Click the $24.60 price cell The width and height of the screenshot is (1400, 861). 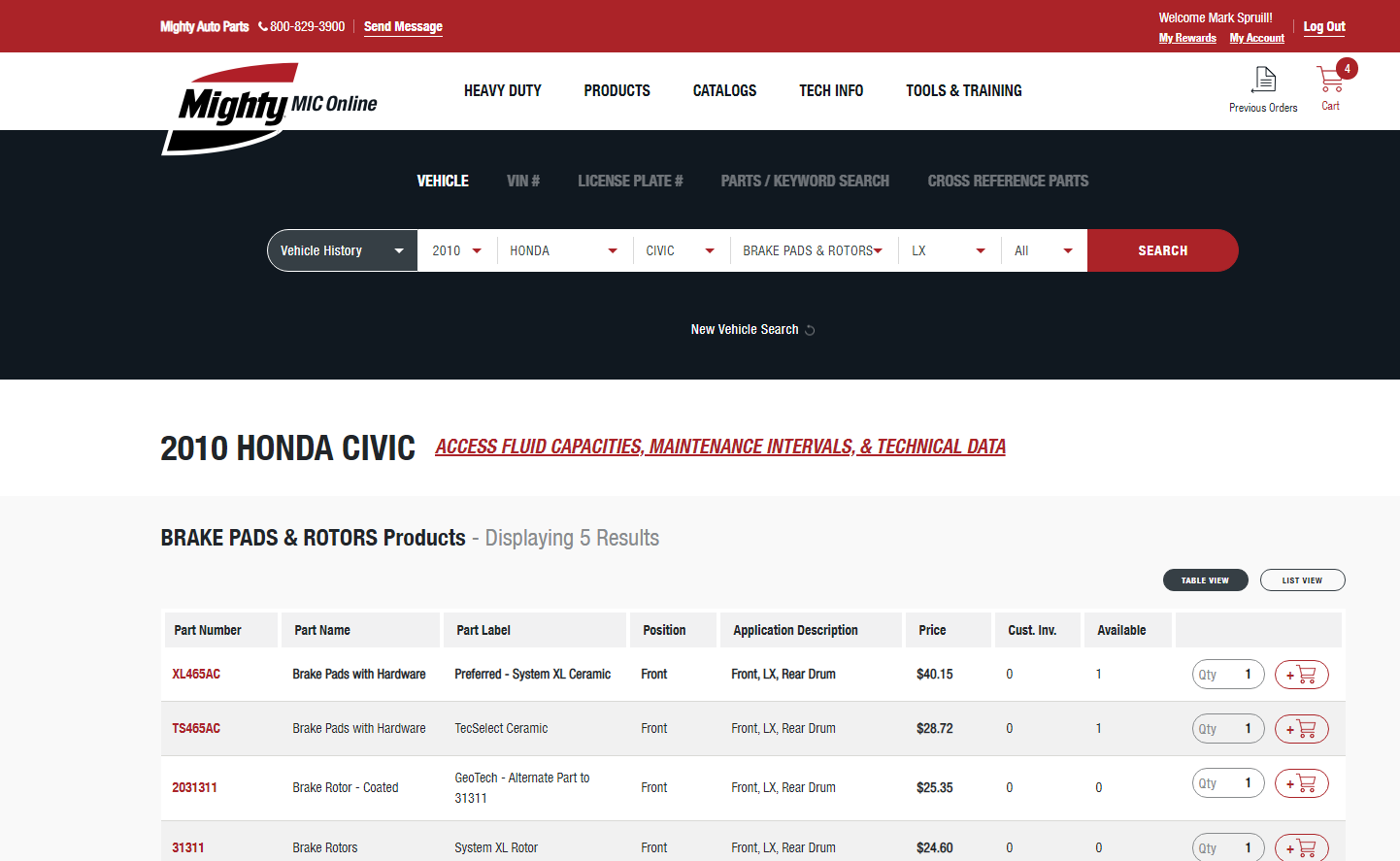[935, 848]
